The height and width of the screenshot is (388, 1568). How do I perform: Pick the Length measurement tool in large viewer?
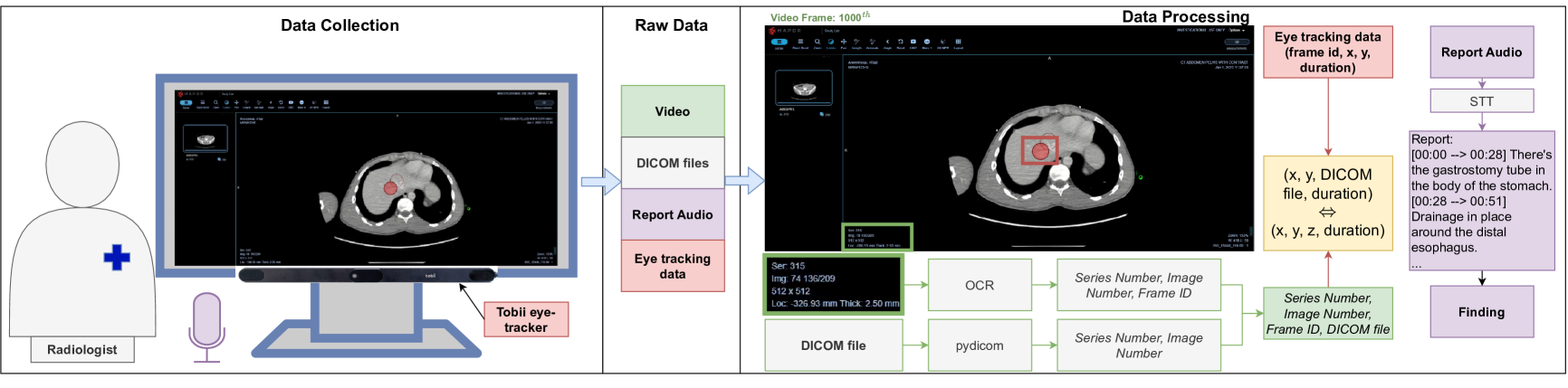click(857, 42)
